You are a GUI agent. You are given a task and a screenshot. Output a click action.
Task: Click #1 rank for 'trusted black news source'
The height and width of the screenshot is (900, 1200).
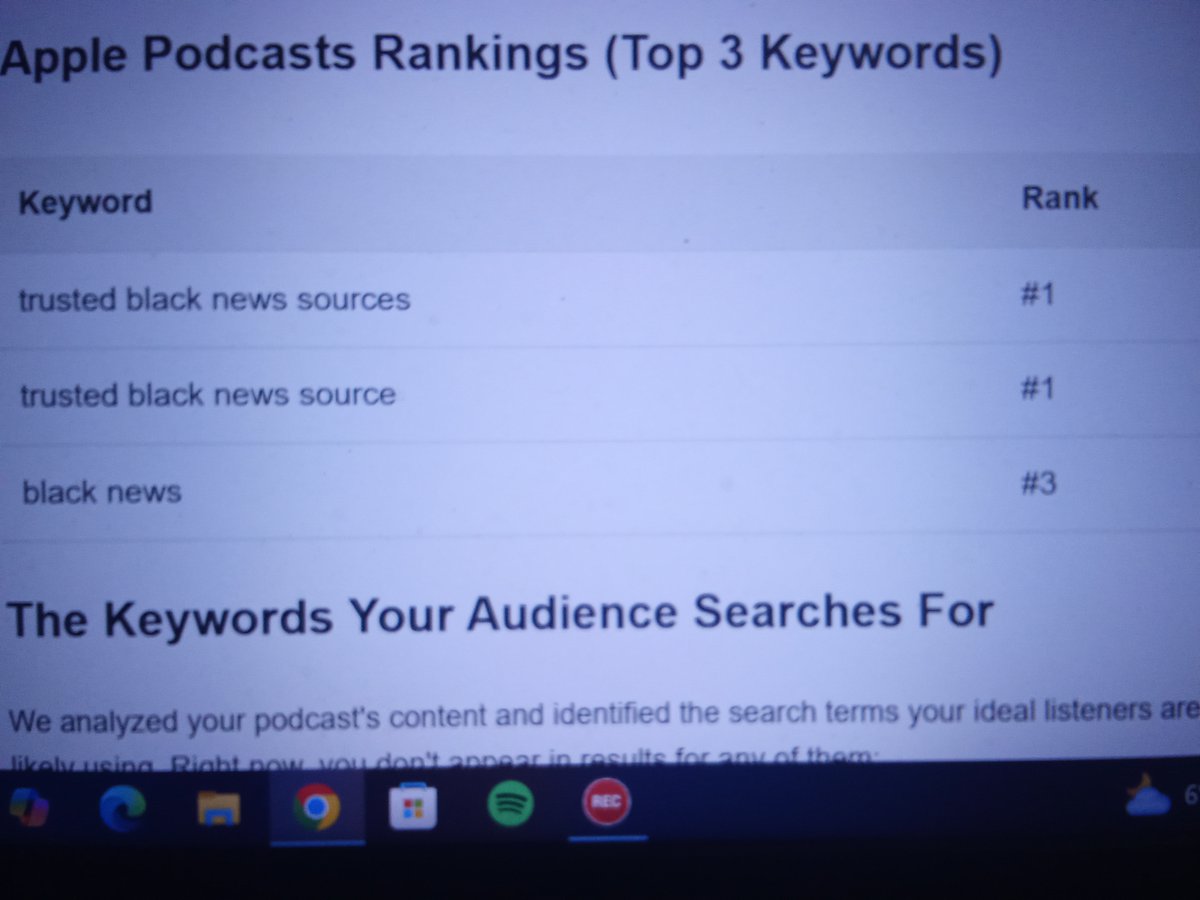1038,388
